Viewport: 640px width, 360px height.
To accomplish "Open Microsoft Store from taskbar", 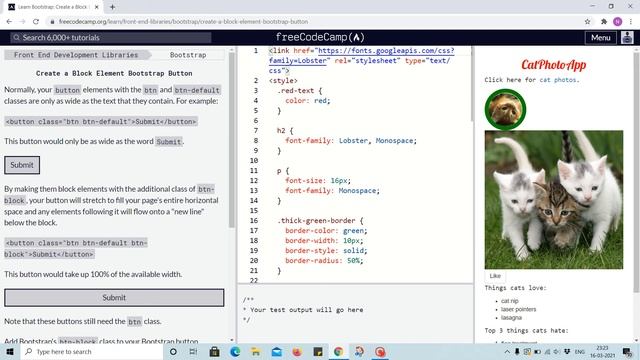I will coord(214,351).
